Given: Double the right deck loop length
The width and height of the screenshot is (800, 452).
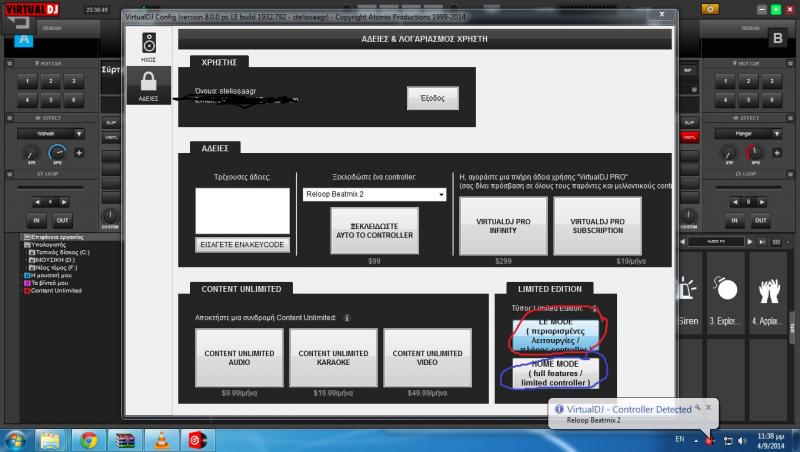Looking at the screenshot, I should click(762, 202).
